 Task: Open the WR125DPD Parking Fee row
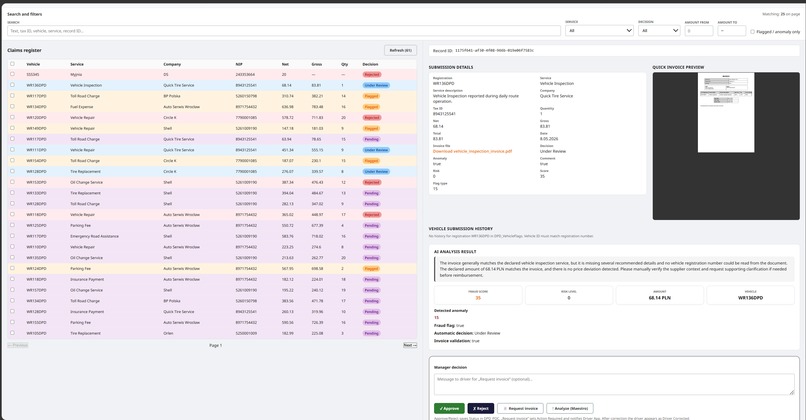click(212, 225)
